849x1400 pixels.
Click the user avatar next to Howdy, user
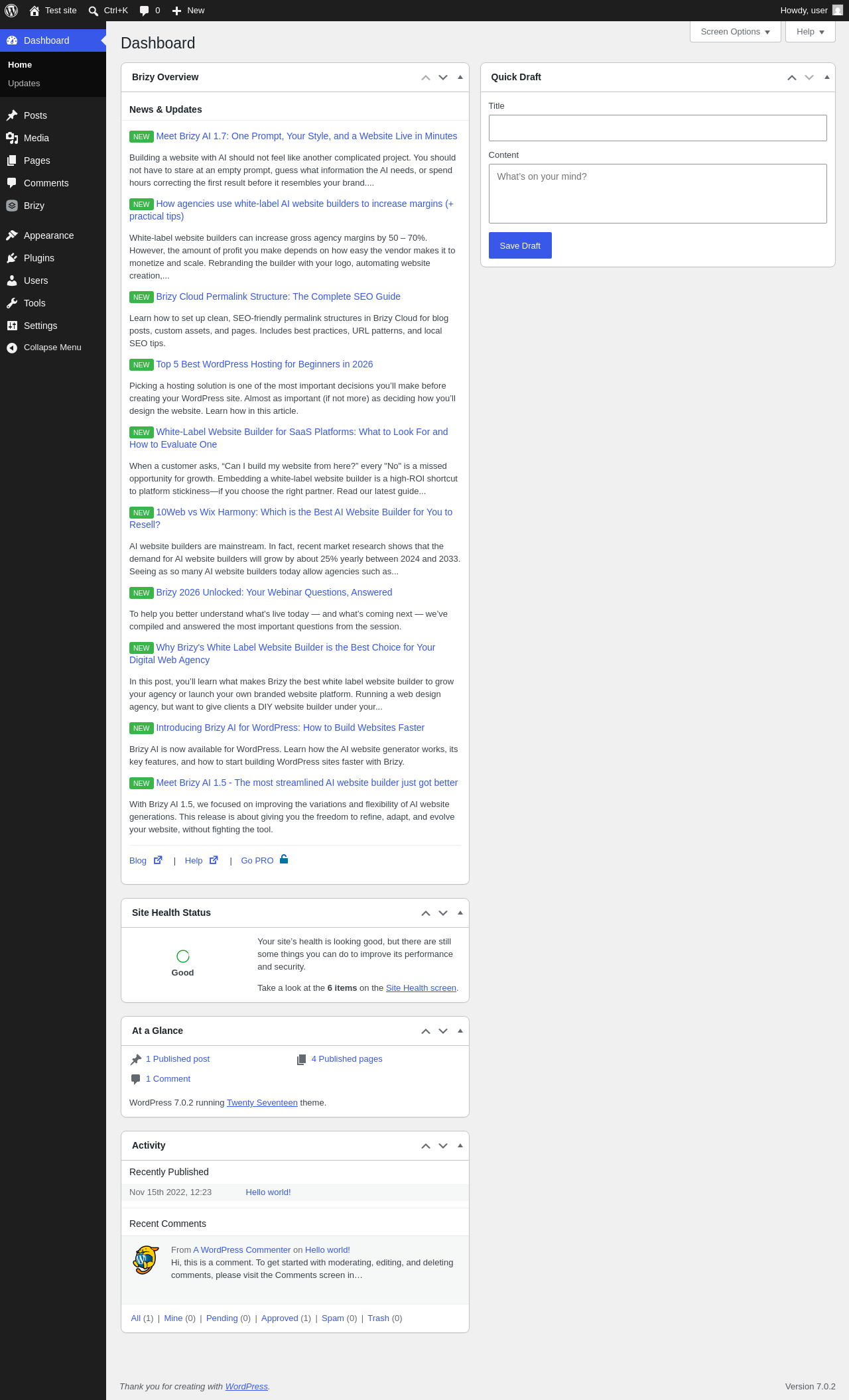[x=838, y=11]
